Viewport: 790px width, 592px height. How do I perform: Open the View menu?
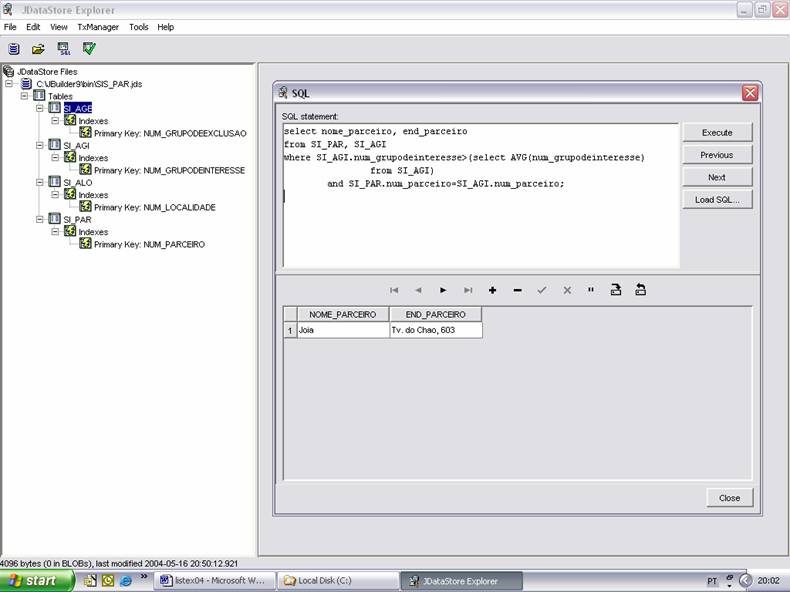[x=58, y=27]
